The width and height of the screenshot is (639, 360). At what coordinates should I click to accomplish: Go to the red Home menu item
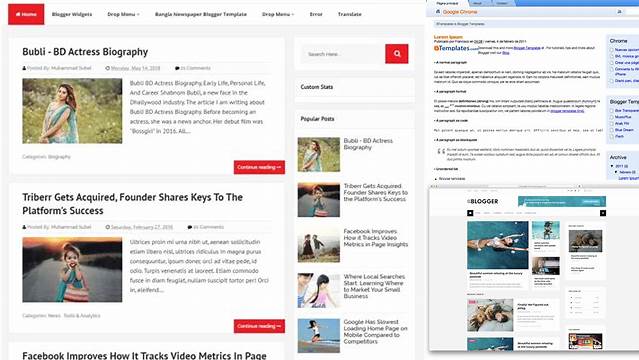(x=26, y=14)
